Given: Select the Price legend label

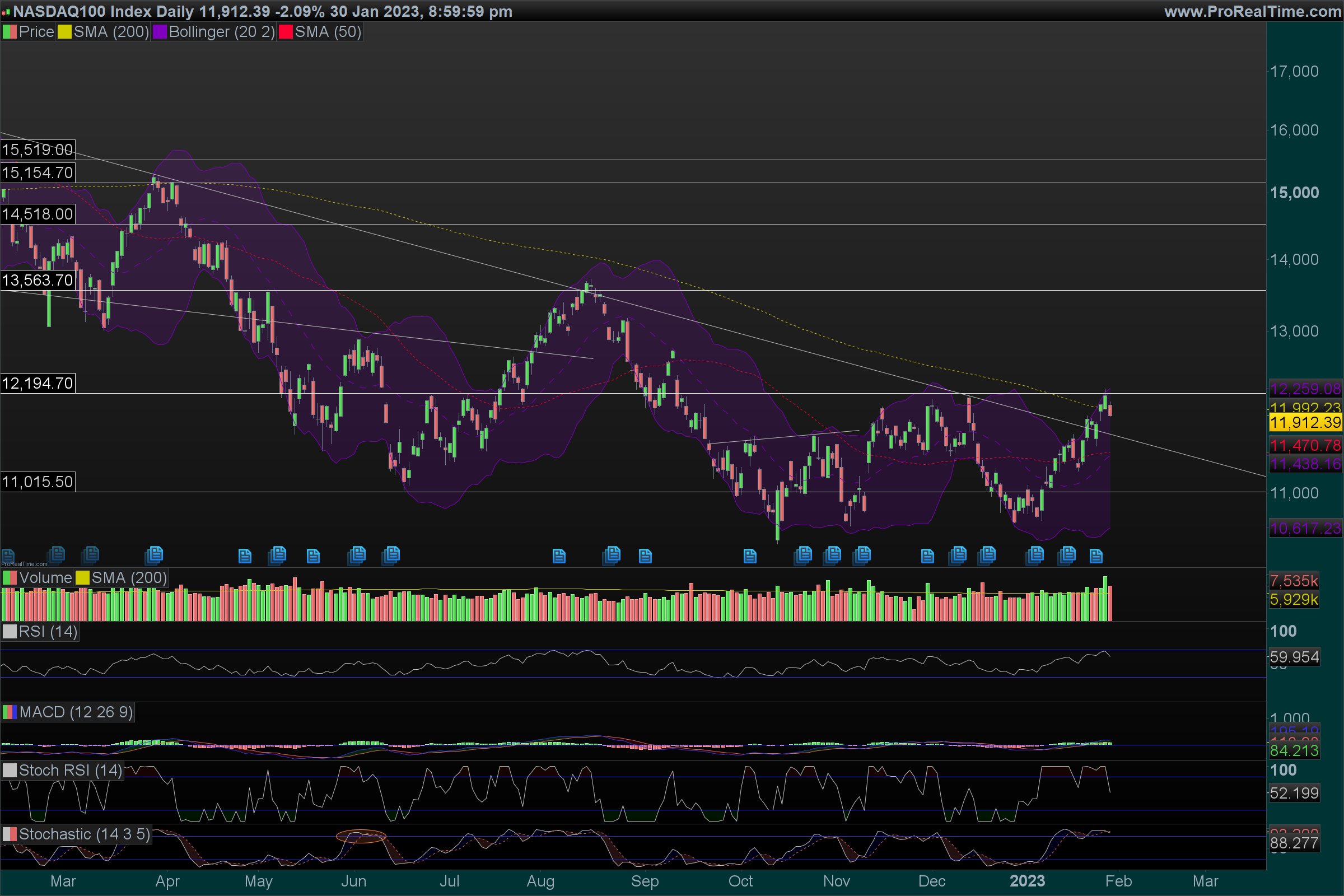Looking at the screenshot, I should (36, 32).
